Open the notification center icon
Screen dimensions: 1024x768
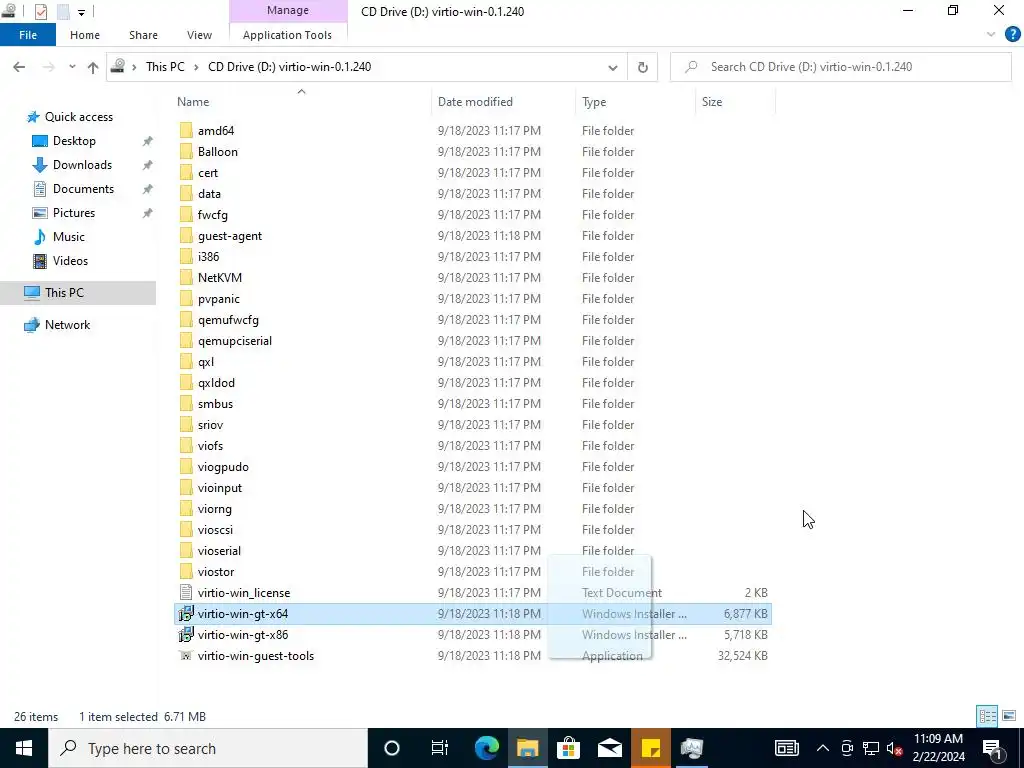(993, 748)
